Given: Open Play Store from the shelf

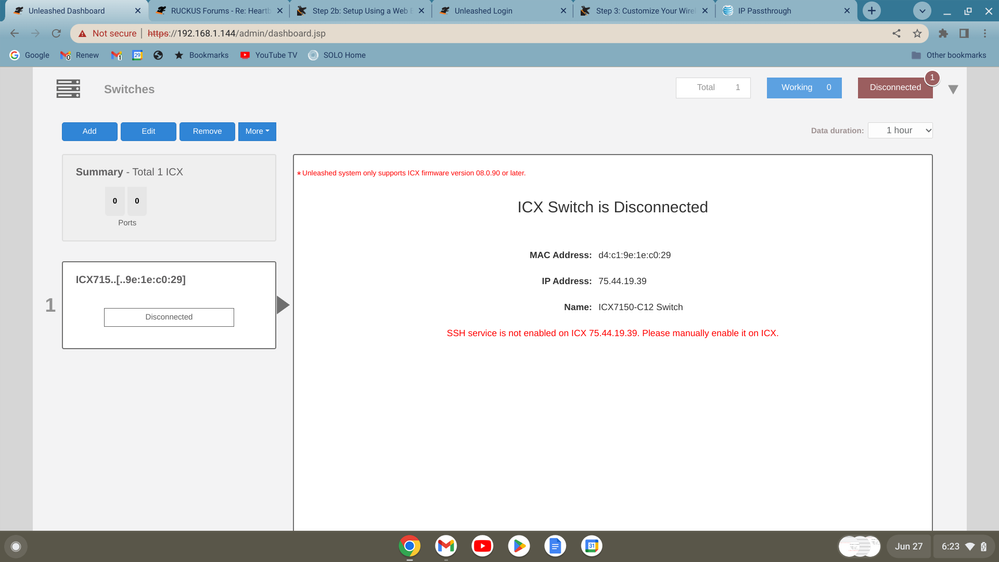Looking at the screenshot, I should (519, 546).
